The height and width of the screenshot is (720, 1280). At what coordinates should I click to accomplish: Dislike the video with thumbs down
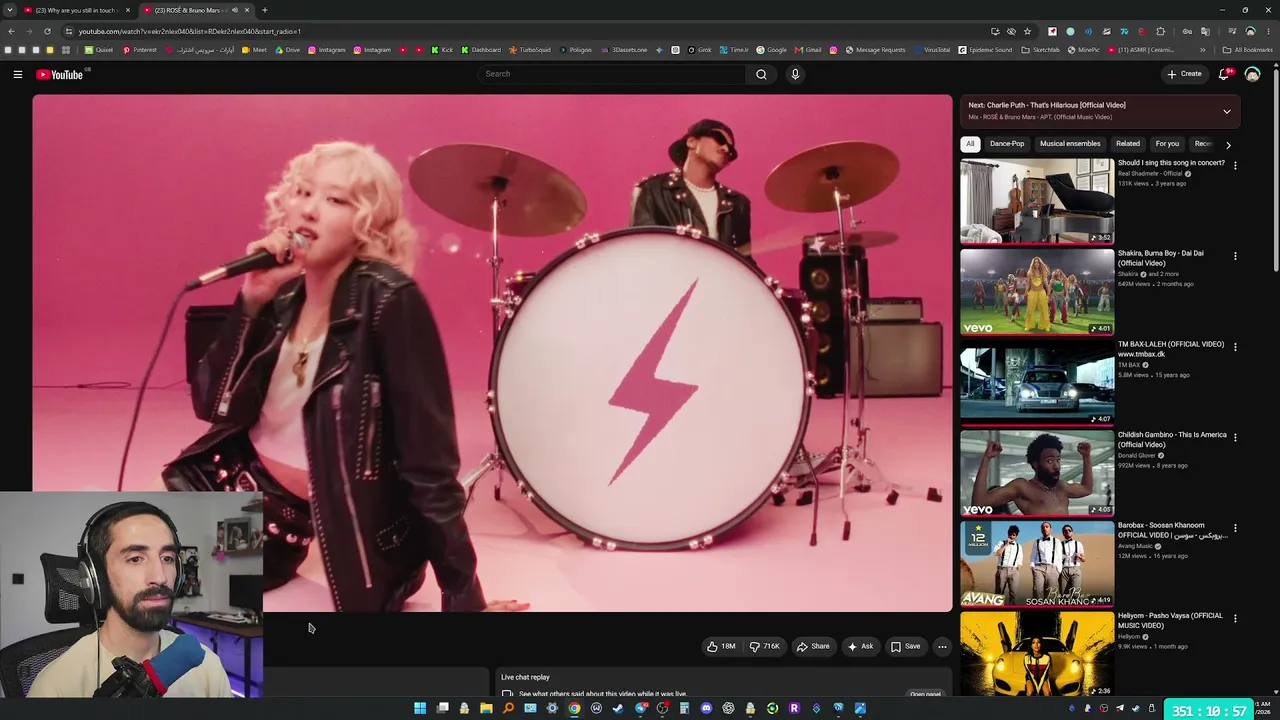(x=765, y=646)
